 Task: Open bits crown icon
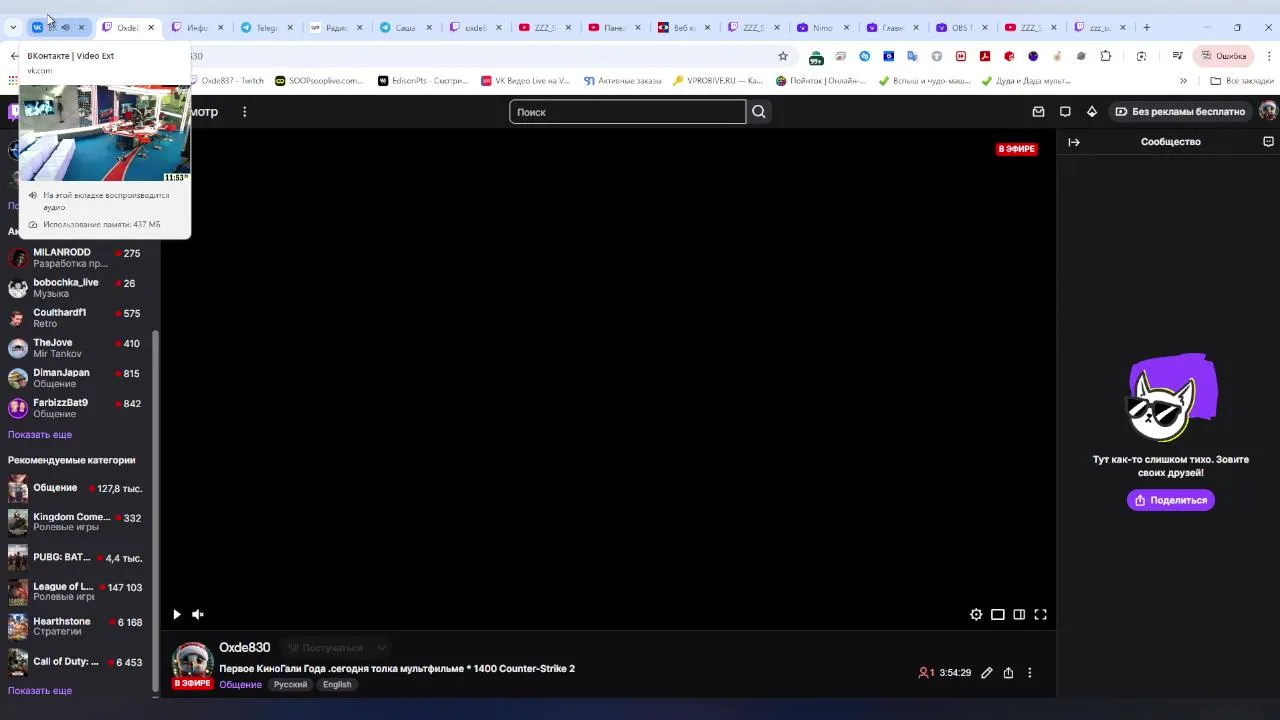click(1092, 112)
